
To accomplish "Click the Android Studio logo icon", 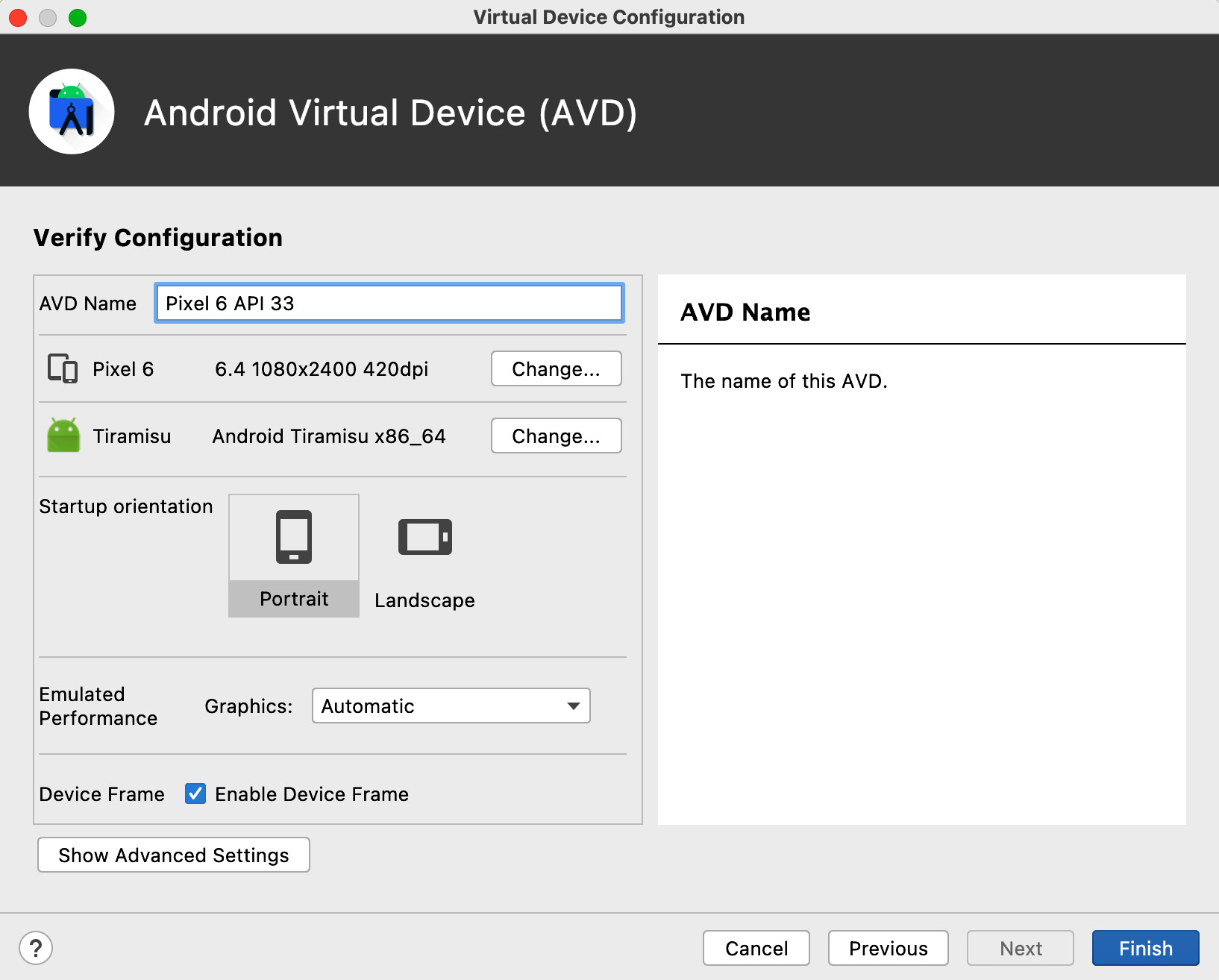I will pos(72,112).
